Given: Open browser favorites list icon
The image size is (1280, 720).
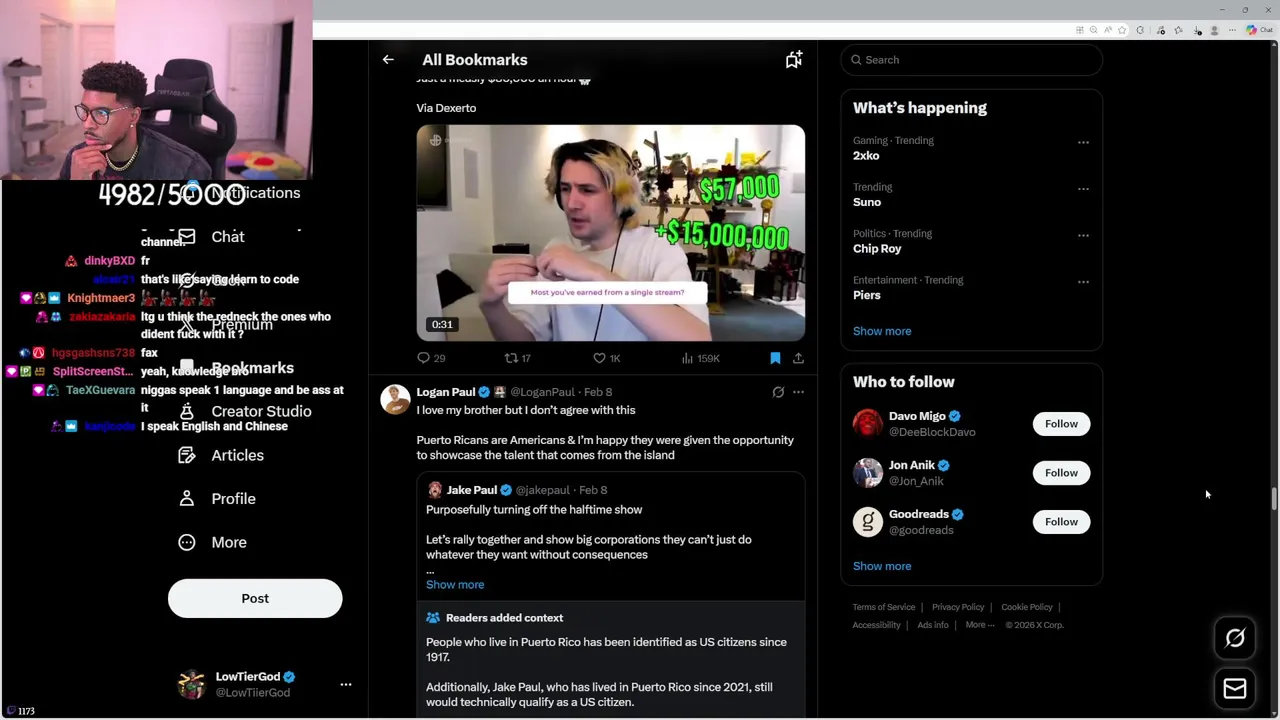Looking at the screenshot, I should [x=1178, y=30].
